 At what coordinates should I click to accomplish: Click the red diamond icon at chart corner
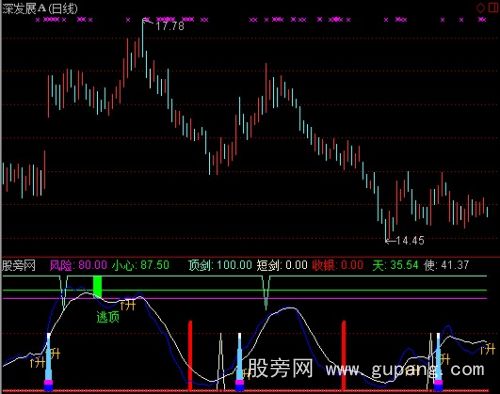(481, 8)
